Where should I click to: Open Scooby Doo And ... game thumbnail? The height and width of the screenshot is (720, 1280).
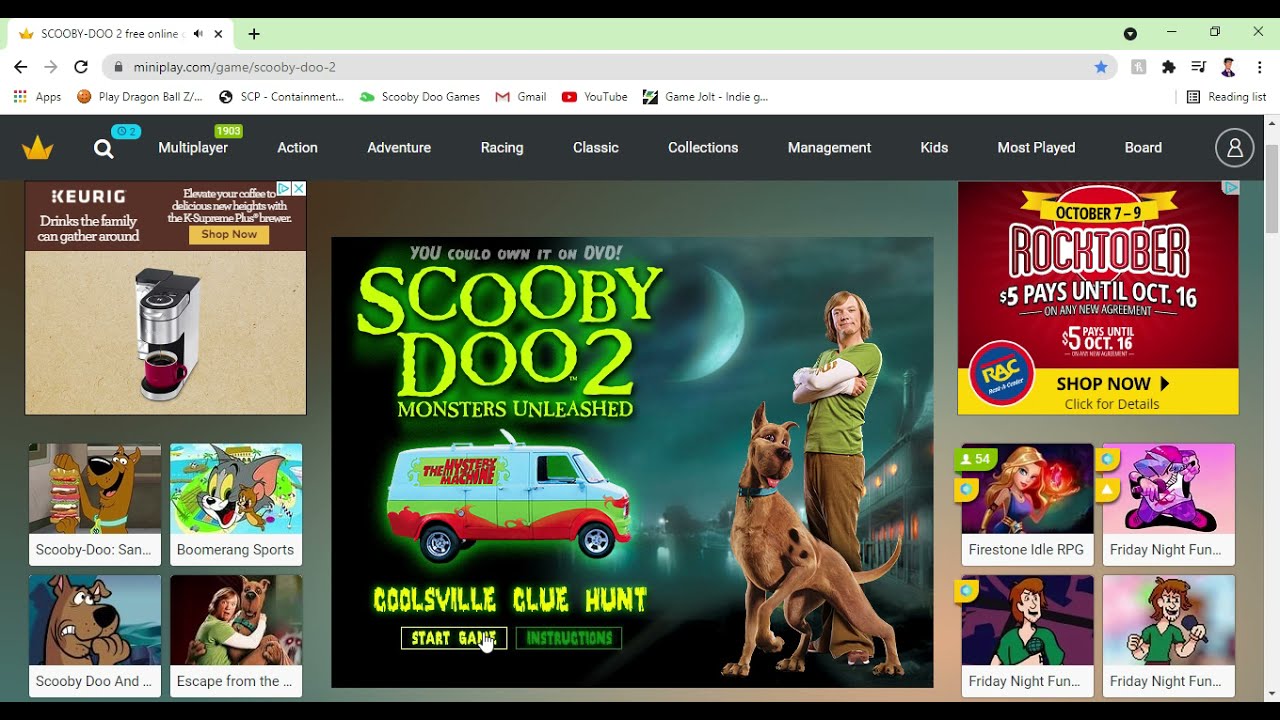[95, 636]
